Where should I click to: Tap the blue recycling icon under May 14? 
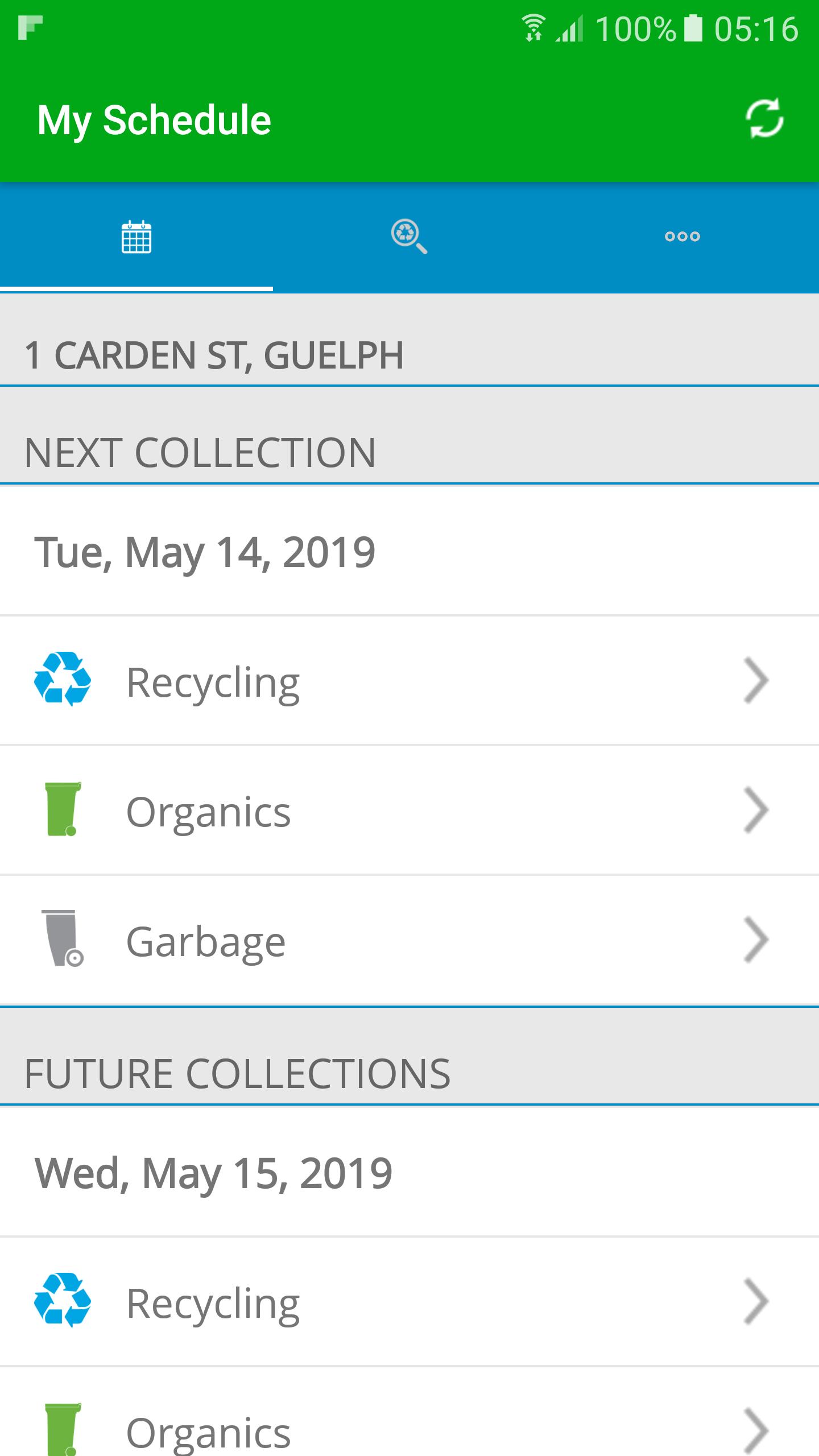(63, 680)
